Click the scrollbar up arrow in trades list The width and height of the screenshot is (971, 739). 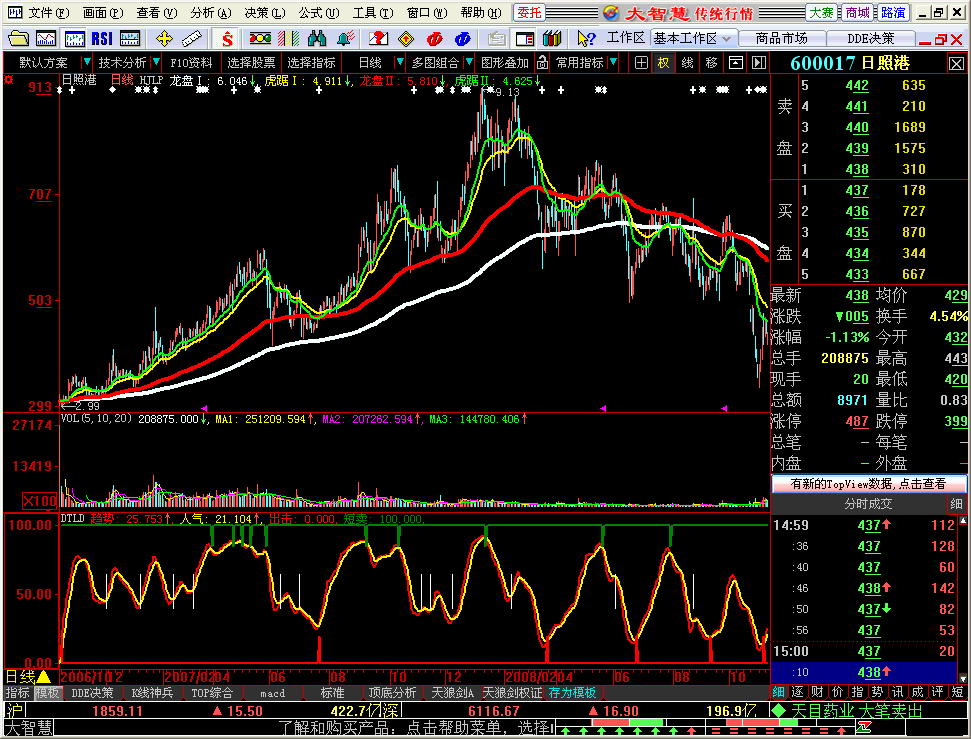(x=963, y=521)
